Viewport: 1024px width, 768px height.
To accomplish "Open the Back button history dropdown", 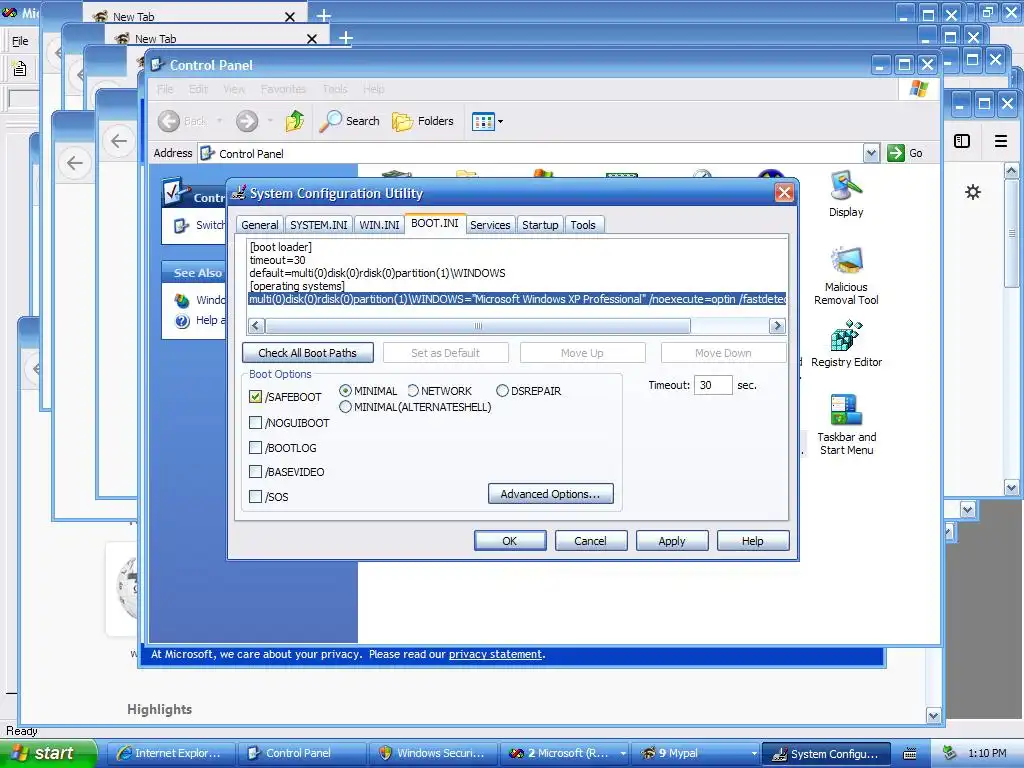I will tap(219, 121).
